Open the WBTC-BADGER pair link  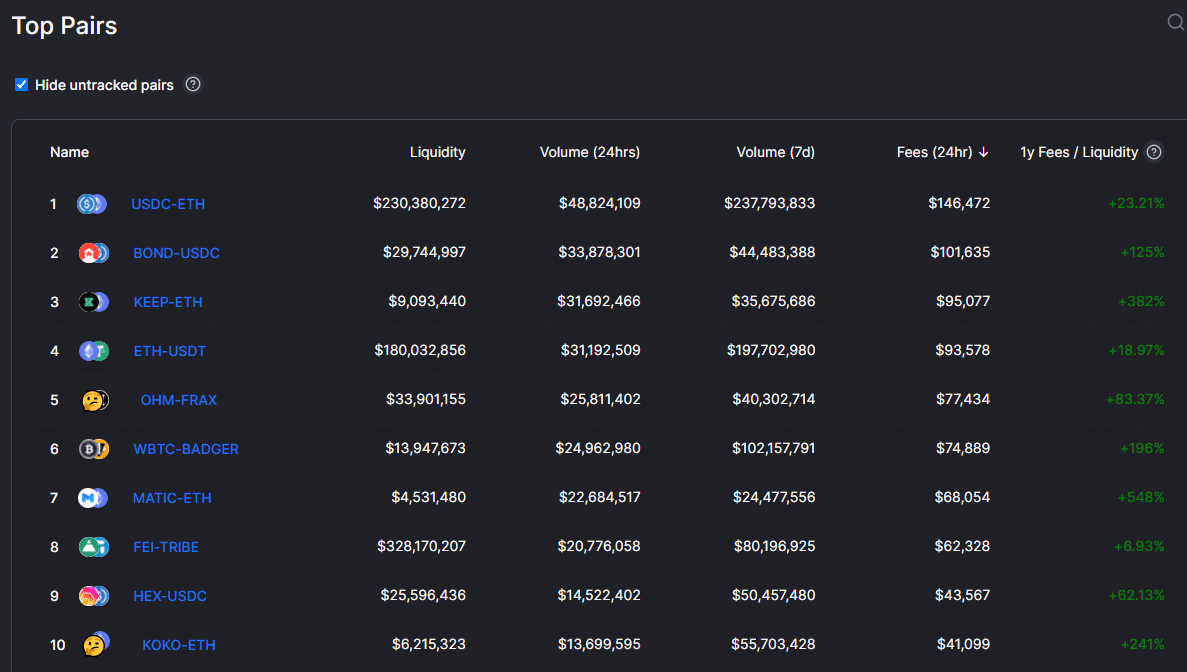186,449
